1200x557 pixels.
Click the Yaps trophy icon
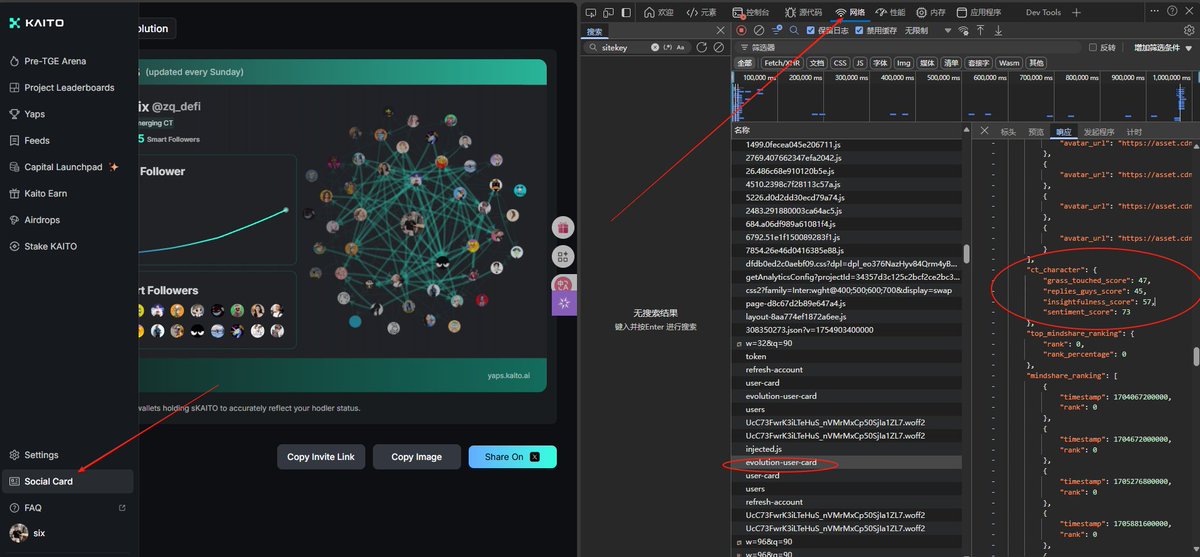pyautogui.click(x=15, y=114)
